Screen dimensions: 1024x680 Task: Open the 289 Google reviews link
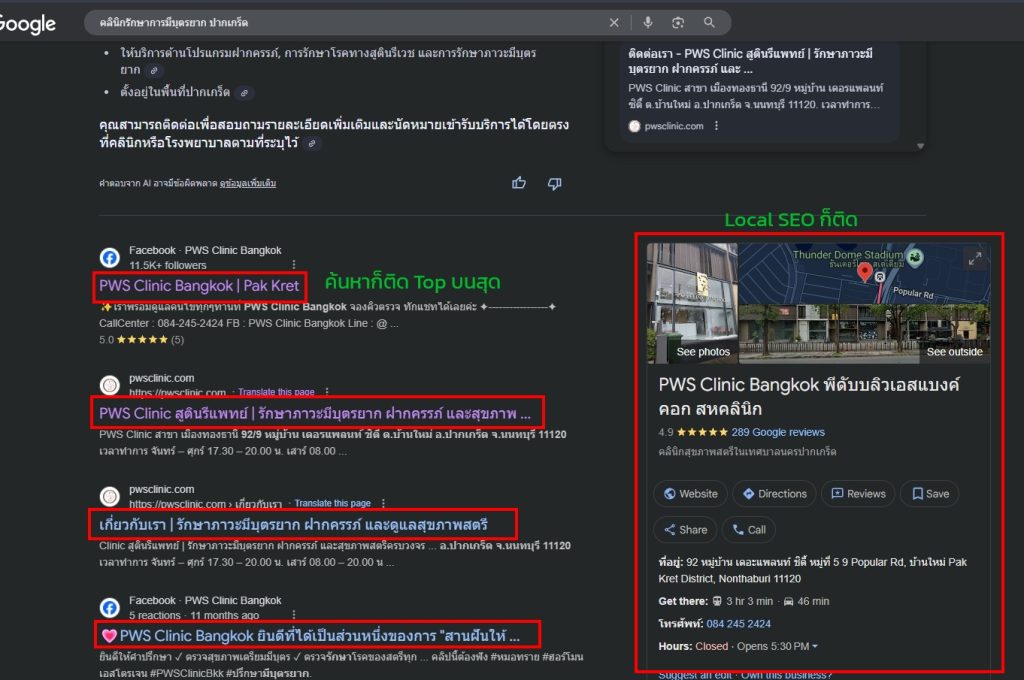778,432
